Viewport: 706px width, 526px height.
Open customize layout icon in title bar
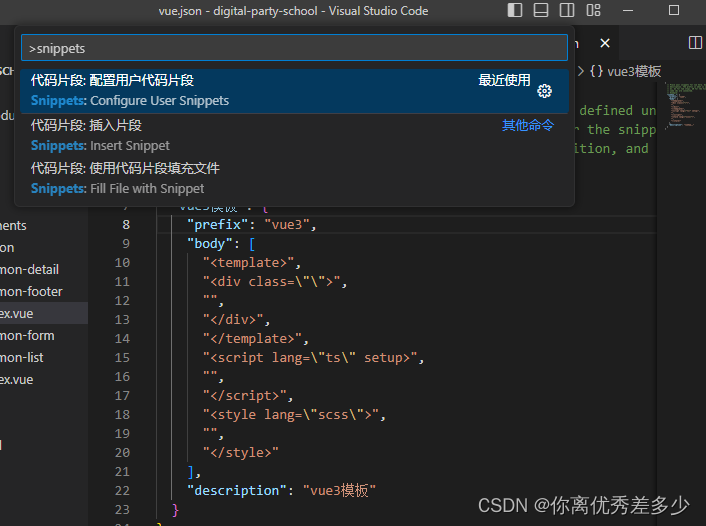593,10
